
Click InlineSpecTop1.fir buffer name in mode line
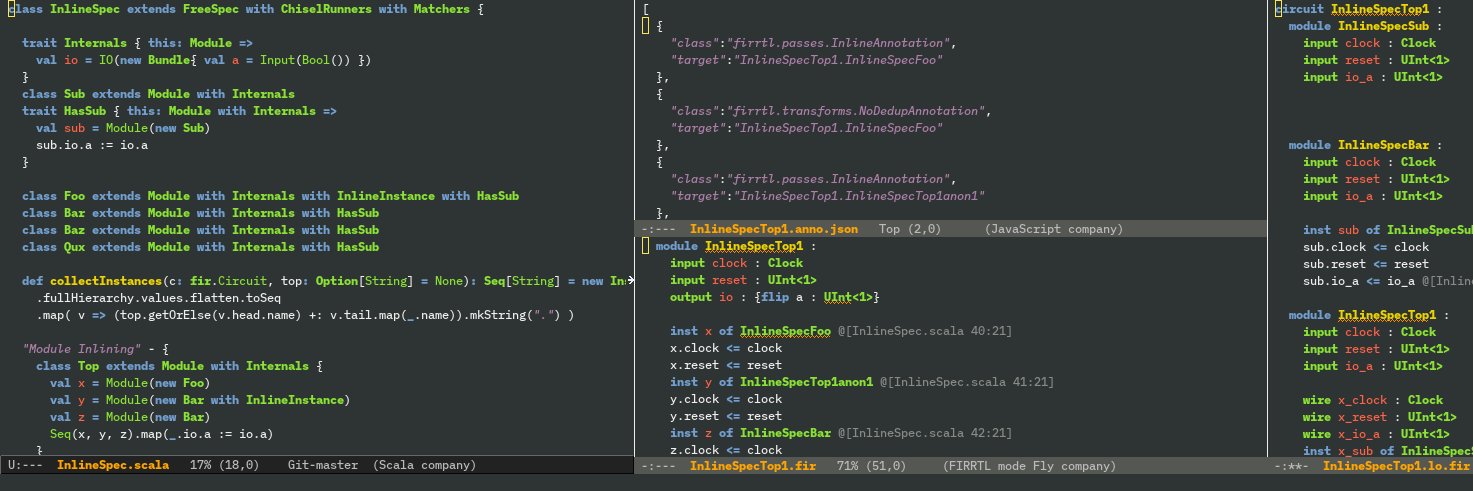tap(753, 466)
